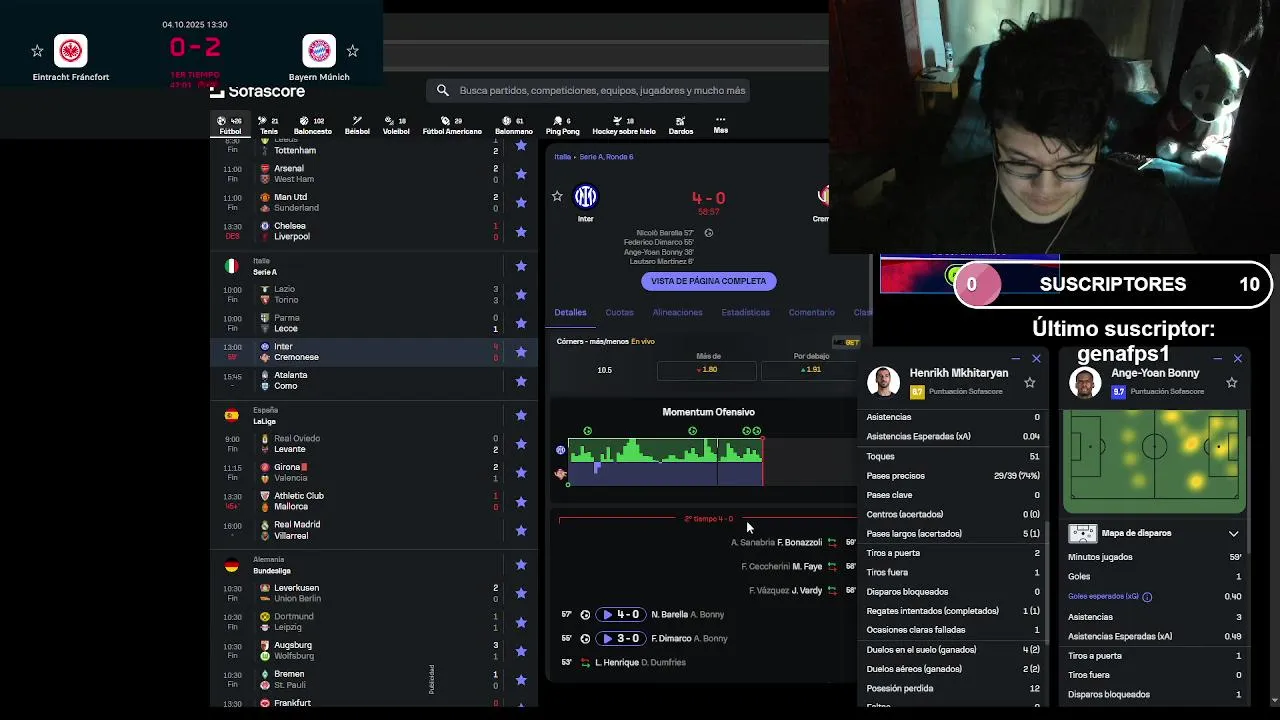The width and height of the screenshot is (1280, 720).
Task: Select the Béisbol sport icon
Action: point(357,126)
